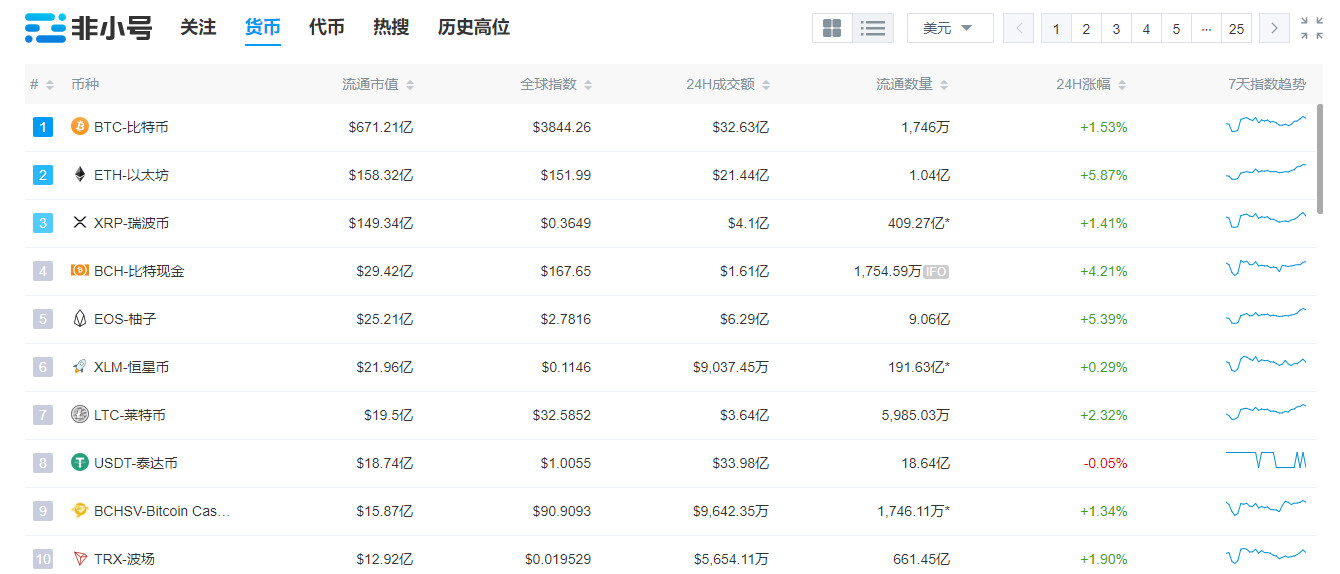Open the 美元 currency dropdown
Screen dimensions: 1340x574
coord(950,28)
